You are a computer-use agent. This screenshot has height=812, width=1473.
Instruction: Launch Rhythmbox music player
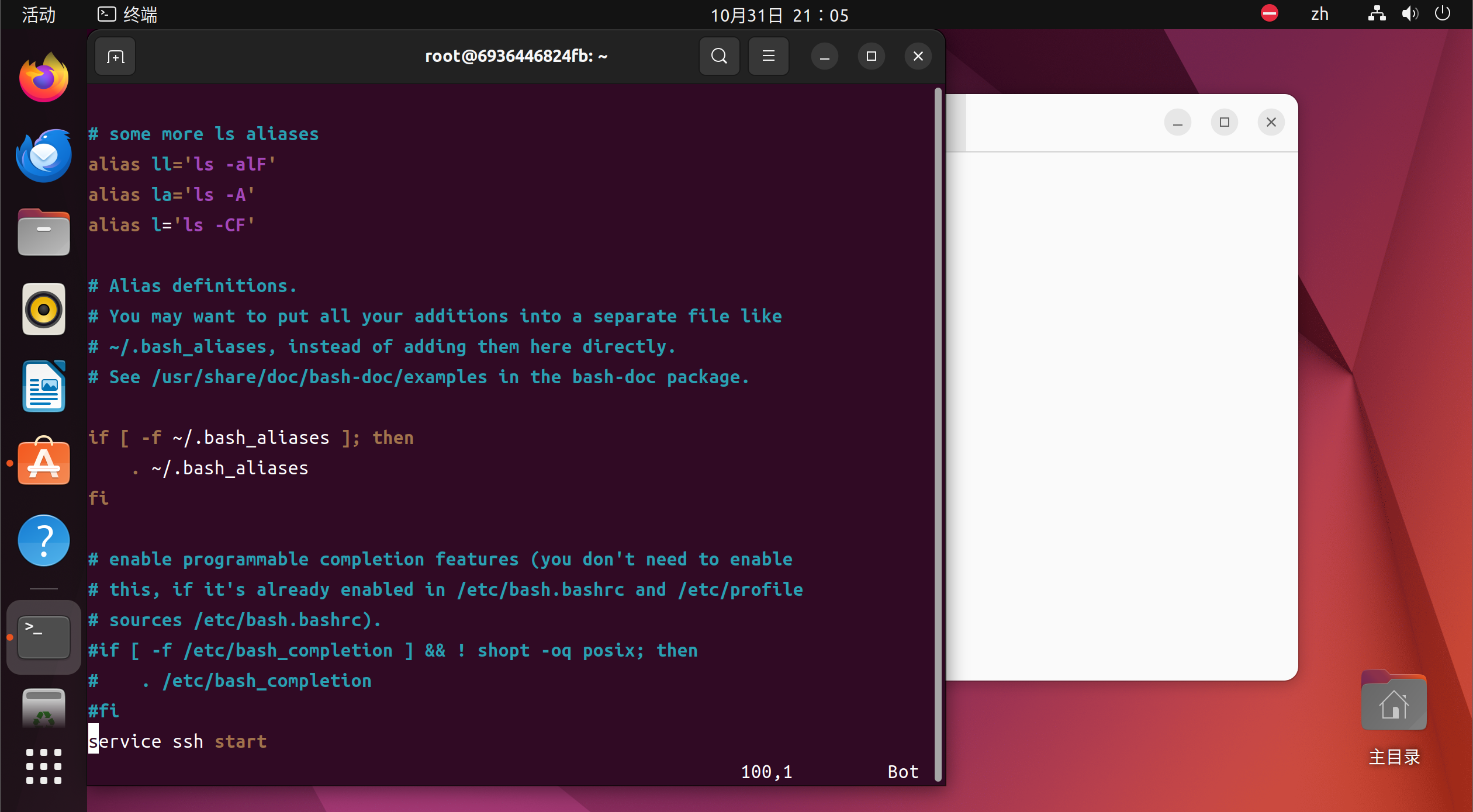(44, 309)
